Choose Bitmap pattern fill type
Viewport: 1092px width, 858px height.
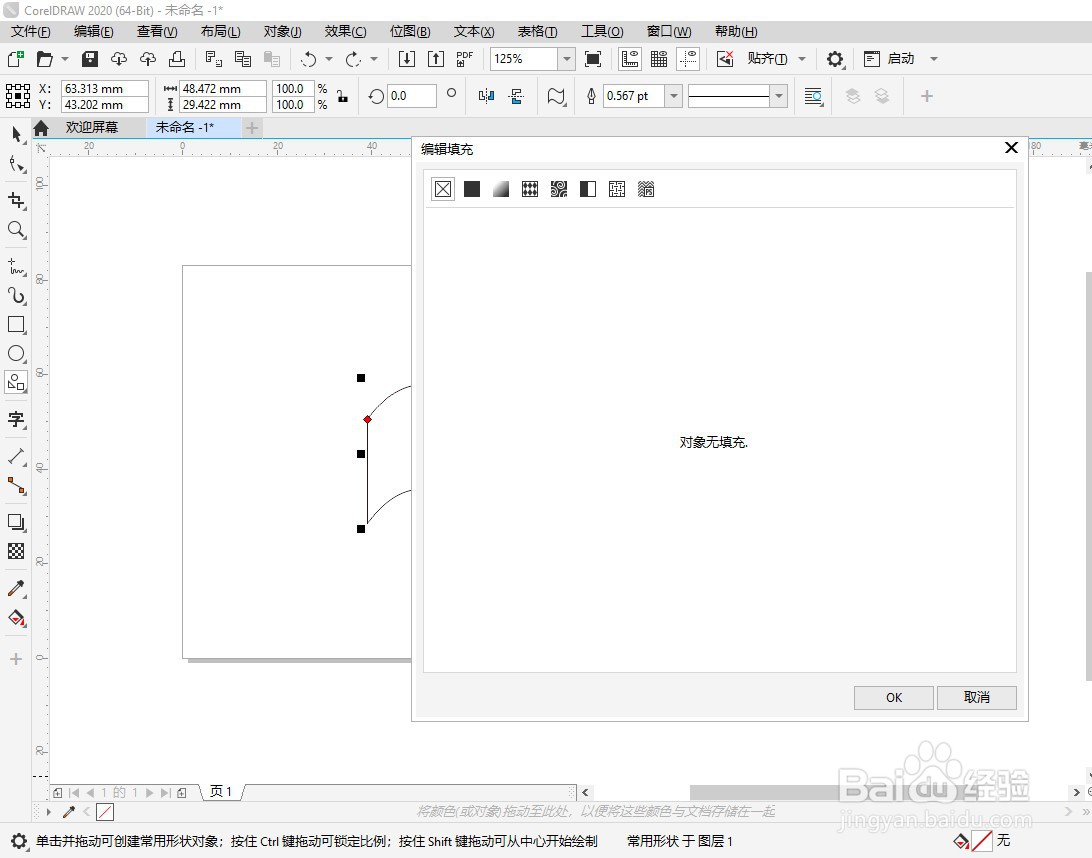(x=559, y=189)
